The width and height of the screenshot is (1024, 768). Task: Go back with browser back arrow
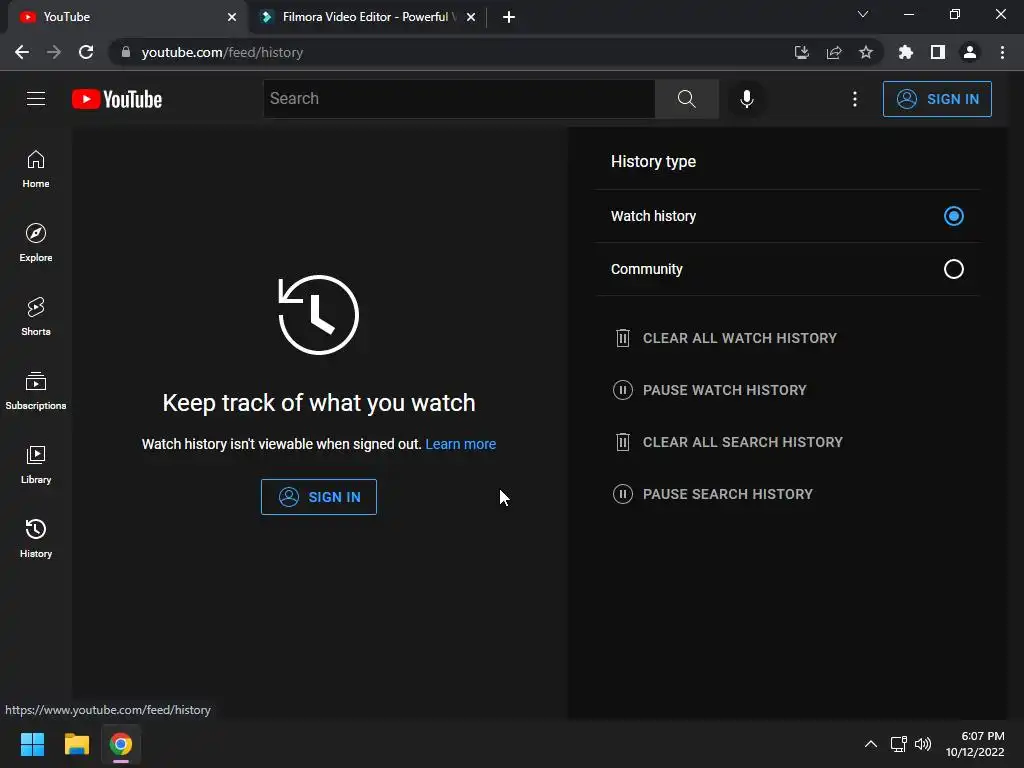[x=22, y=52]
